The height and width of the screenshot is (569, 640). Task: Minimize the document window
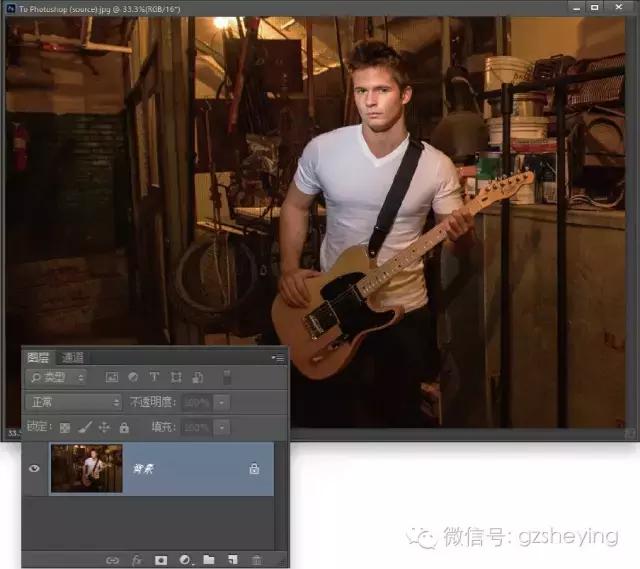[x=576, y=8]
